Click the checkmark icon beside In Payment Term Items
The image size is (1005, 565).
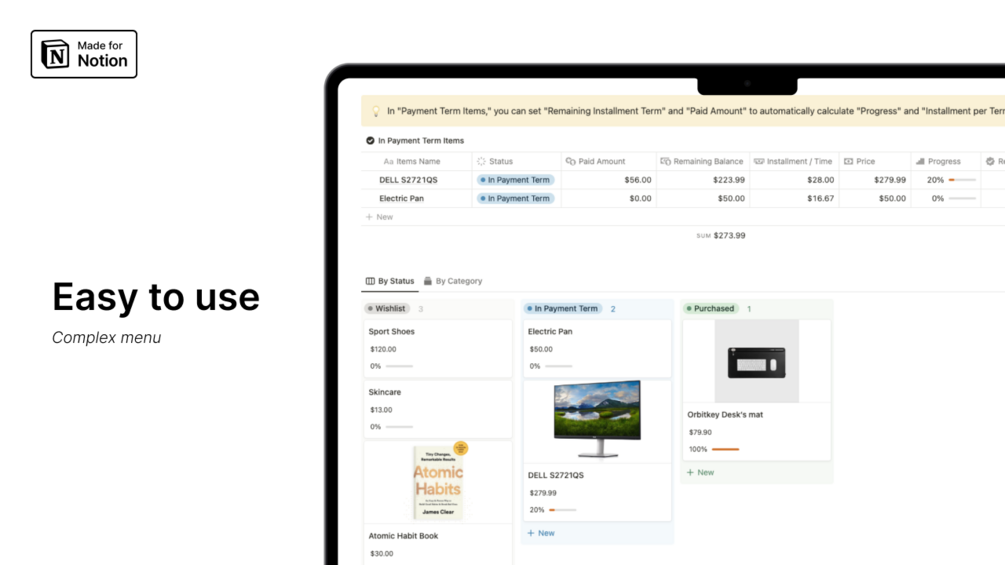[370, 140]
